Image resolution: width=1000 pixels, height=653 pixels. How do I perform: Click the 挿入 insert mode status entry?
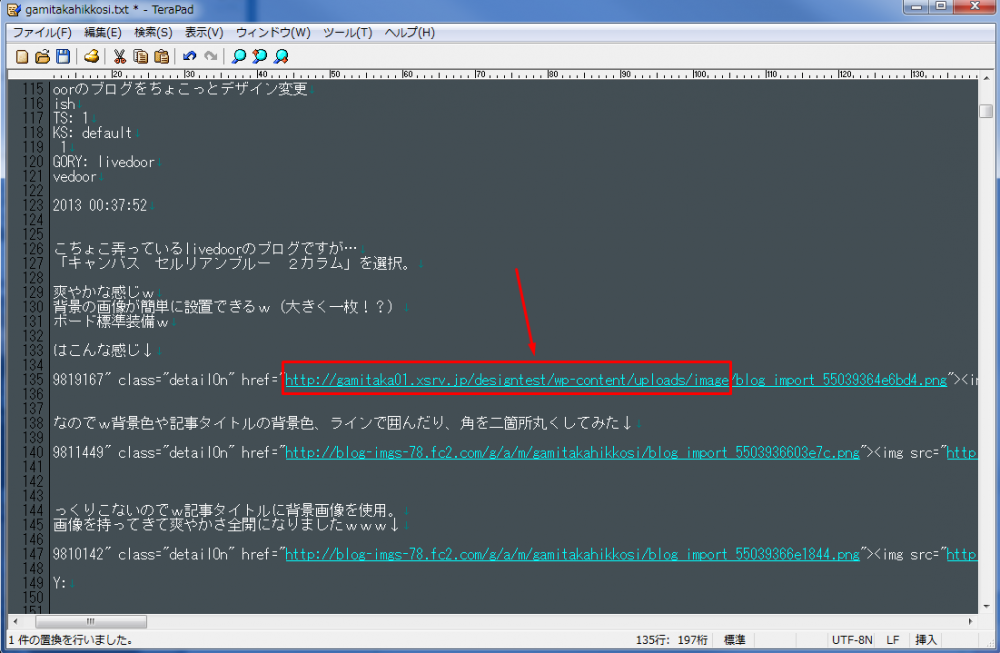point(926,640)
